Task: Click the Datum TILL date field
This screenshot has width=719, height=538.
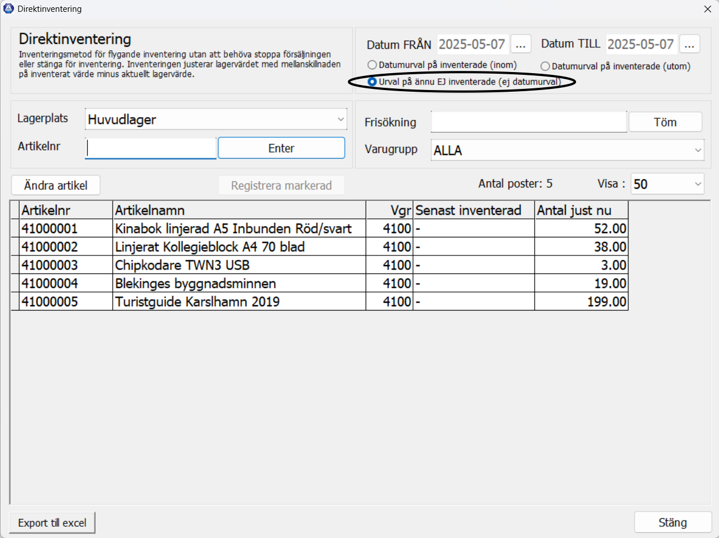Action: point(641,44)
